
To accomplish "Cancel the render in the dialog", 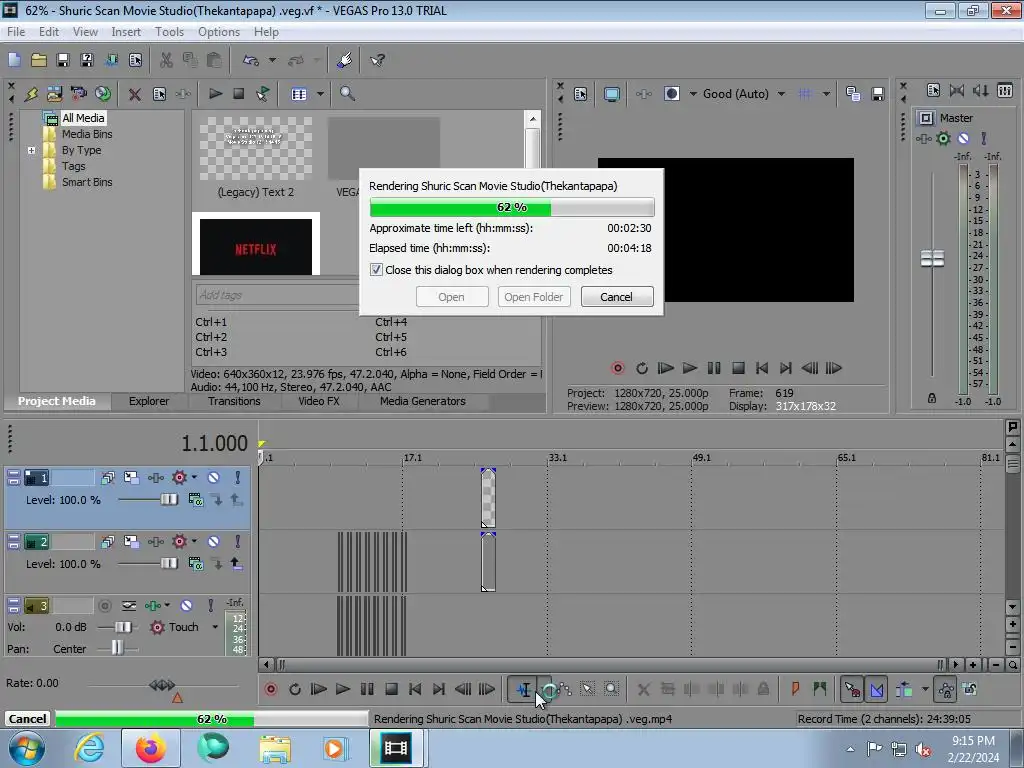I will (x=616, y=297).
